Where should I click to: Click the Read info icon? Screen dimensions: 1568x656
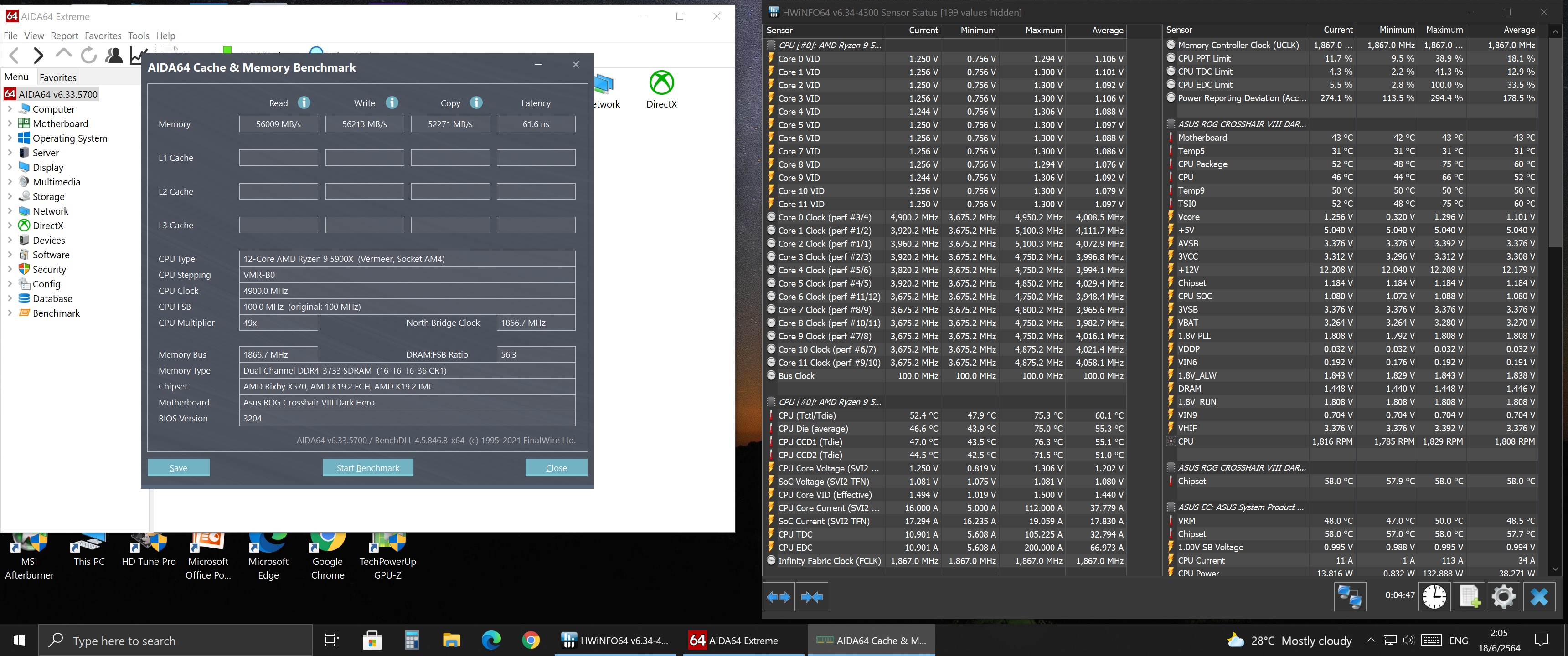(x=304, y=103)
